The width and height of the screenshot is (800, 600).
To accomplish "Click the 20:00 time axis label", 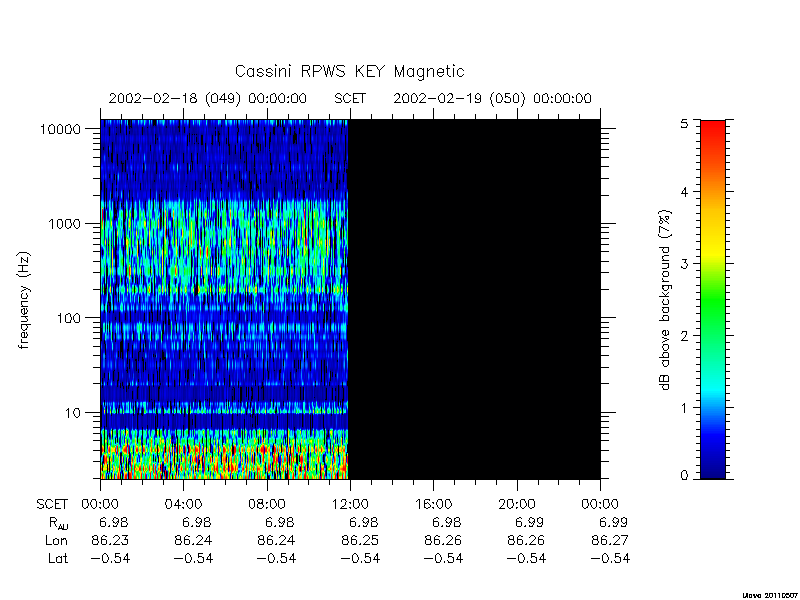I will pyautogui.click(x=516, y=505).
